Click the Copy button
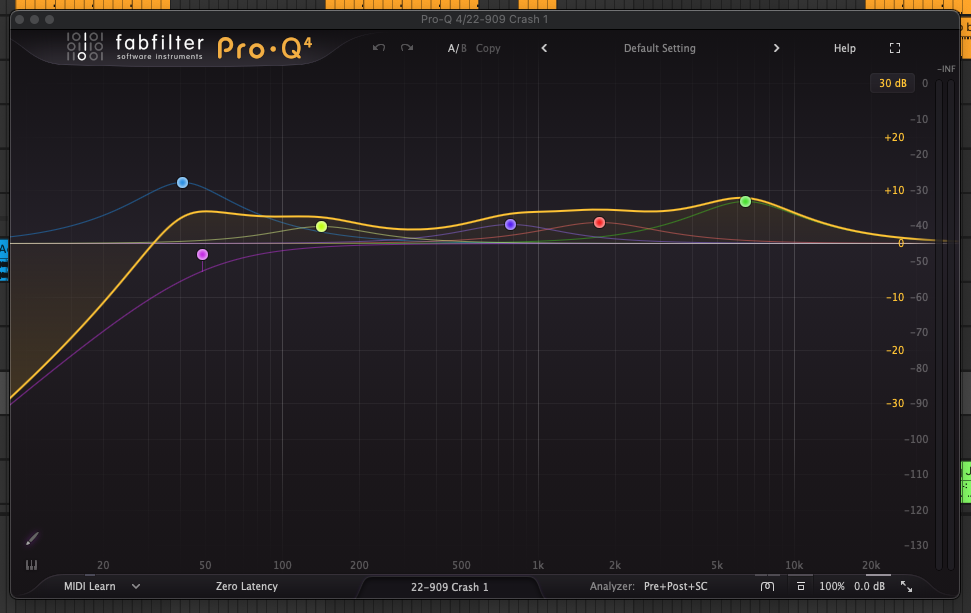The height and width of the screenshot is (613, 971). click(488, 48)
